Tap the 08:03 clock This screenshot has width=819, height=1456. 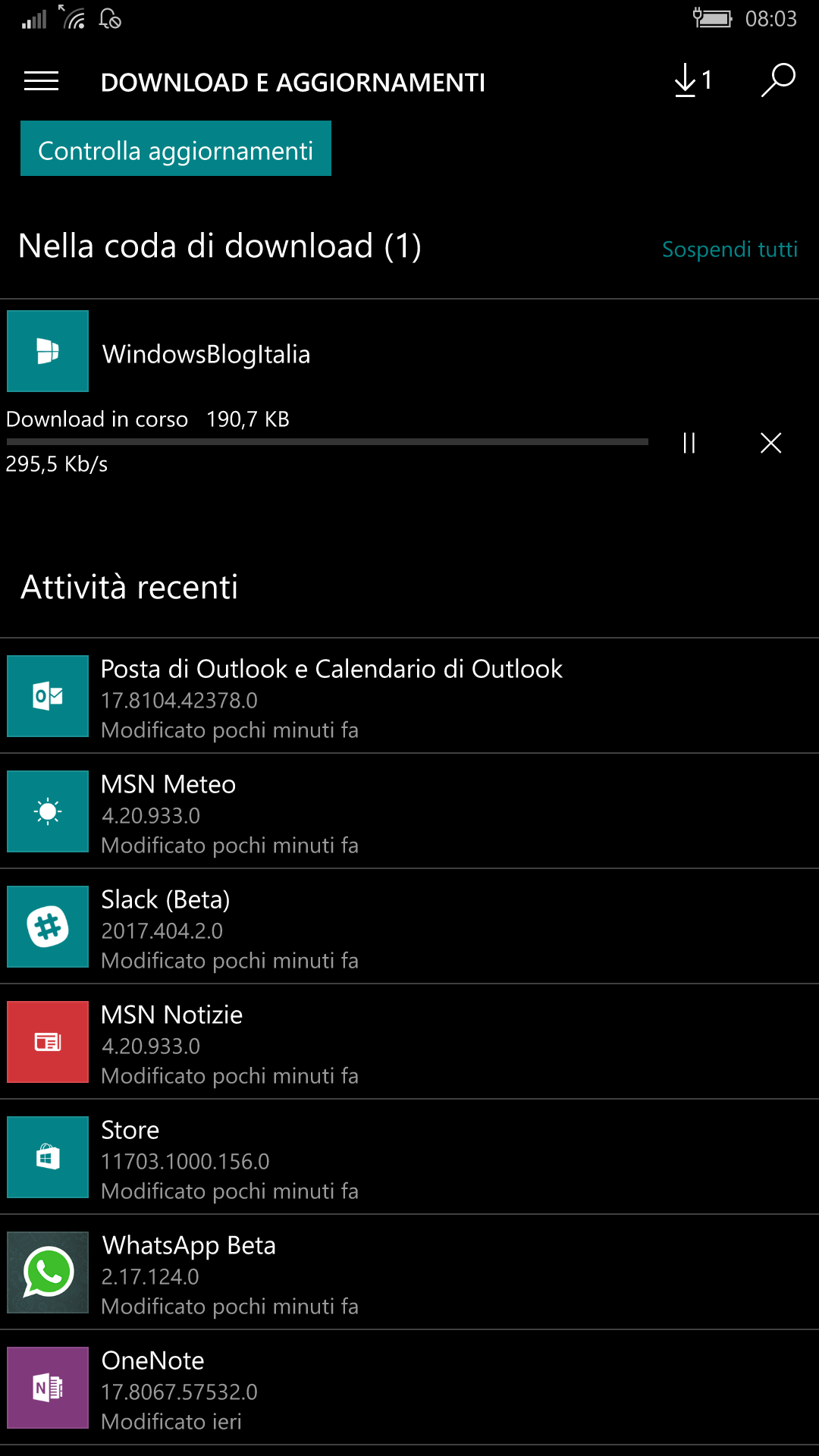coord(771,18)
